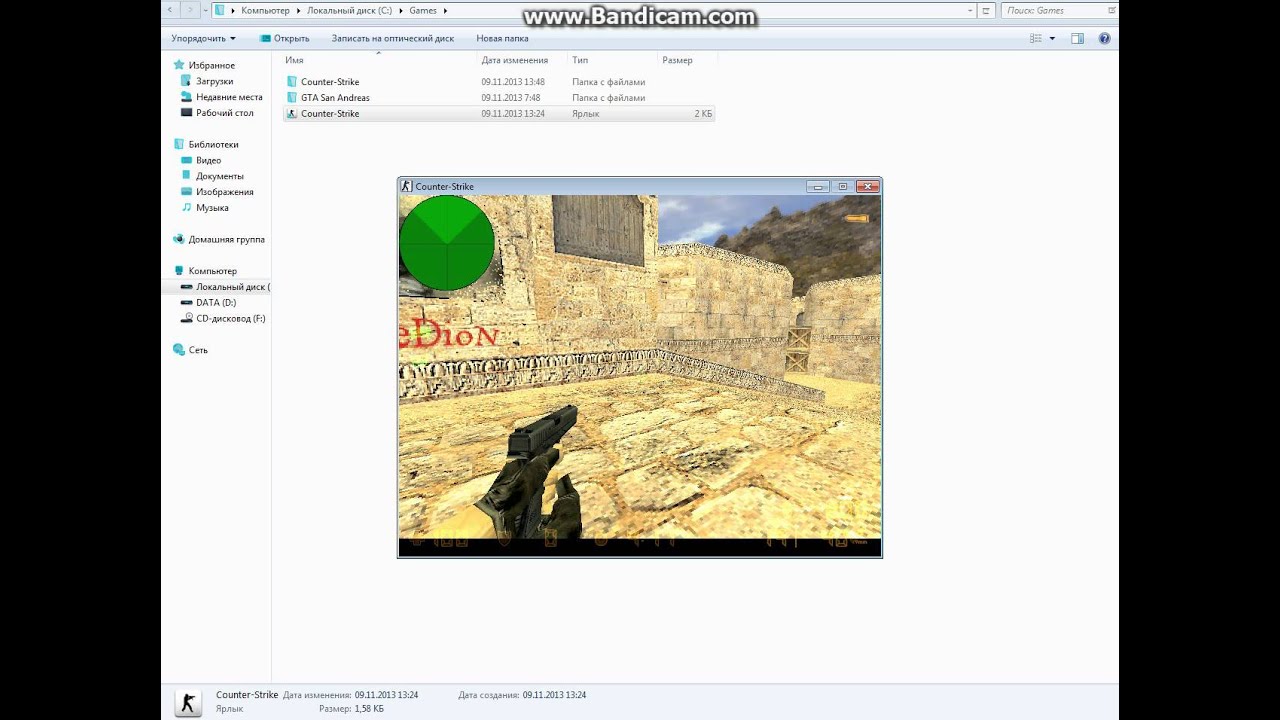
Task: Select Недавние места in navigation pane
Action: point(229,97)
